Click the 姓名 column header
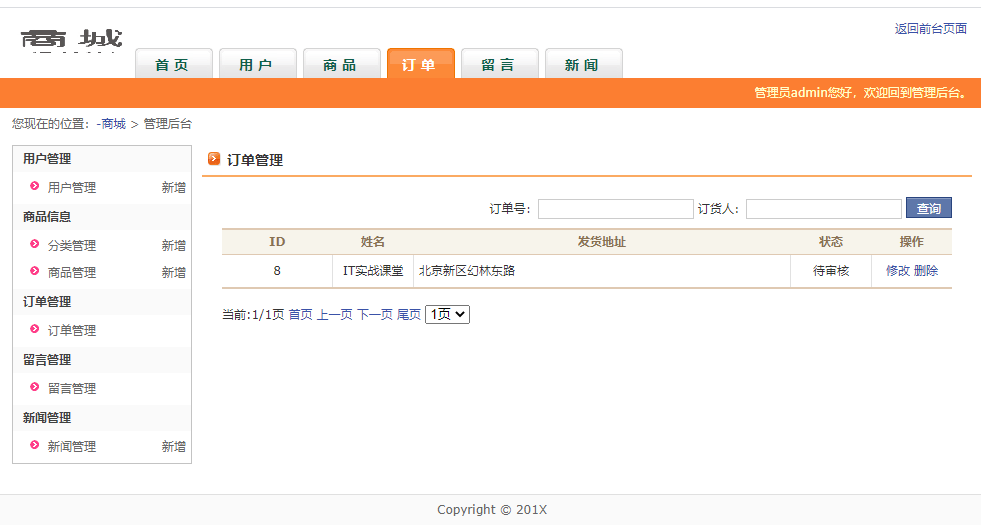The height and width of the screenshot is (528, 981). tap(373, 242)
